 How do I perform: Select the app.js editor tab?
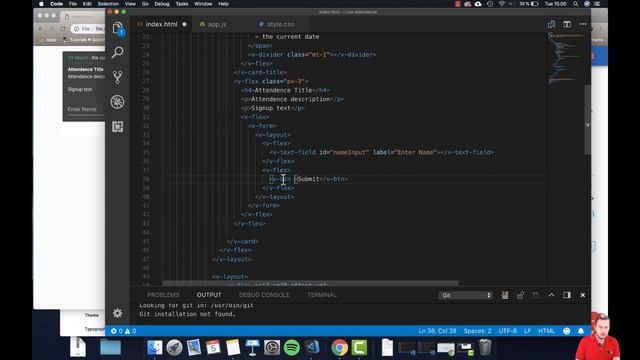pos(217,24)
